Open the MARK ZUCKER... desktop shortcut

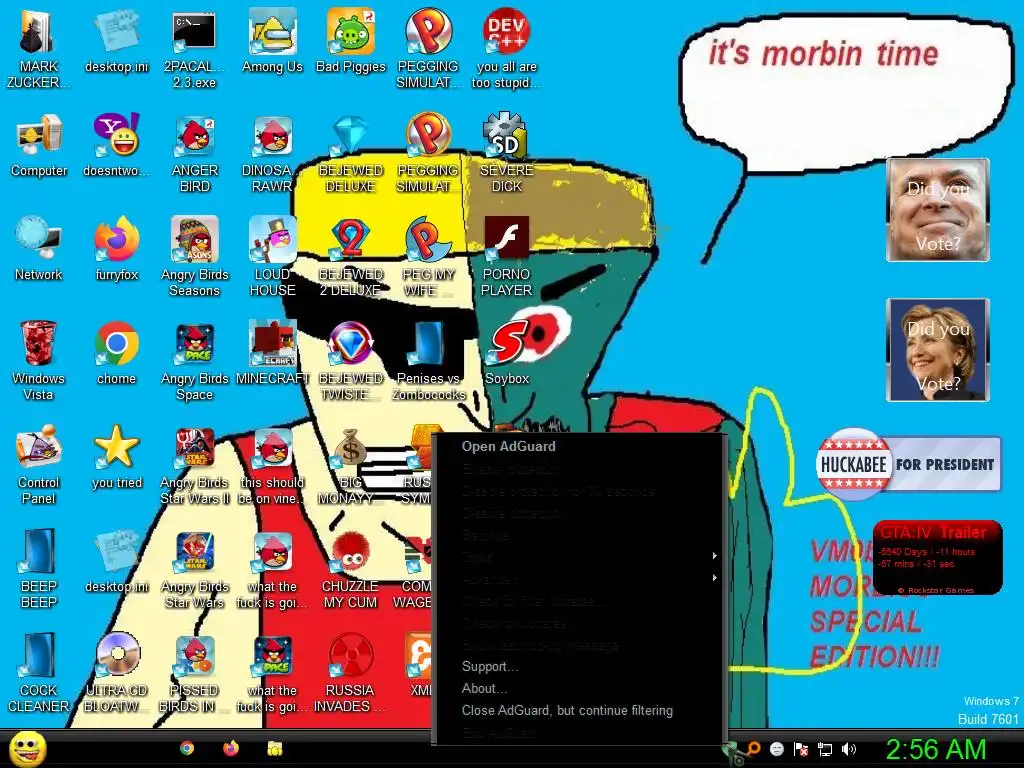39,49
